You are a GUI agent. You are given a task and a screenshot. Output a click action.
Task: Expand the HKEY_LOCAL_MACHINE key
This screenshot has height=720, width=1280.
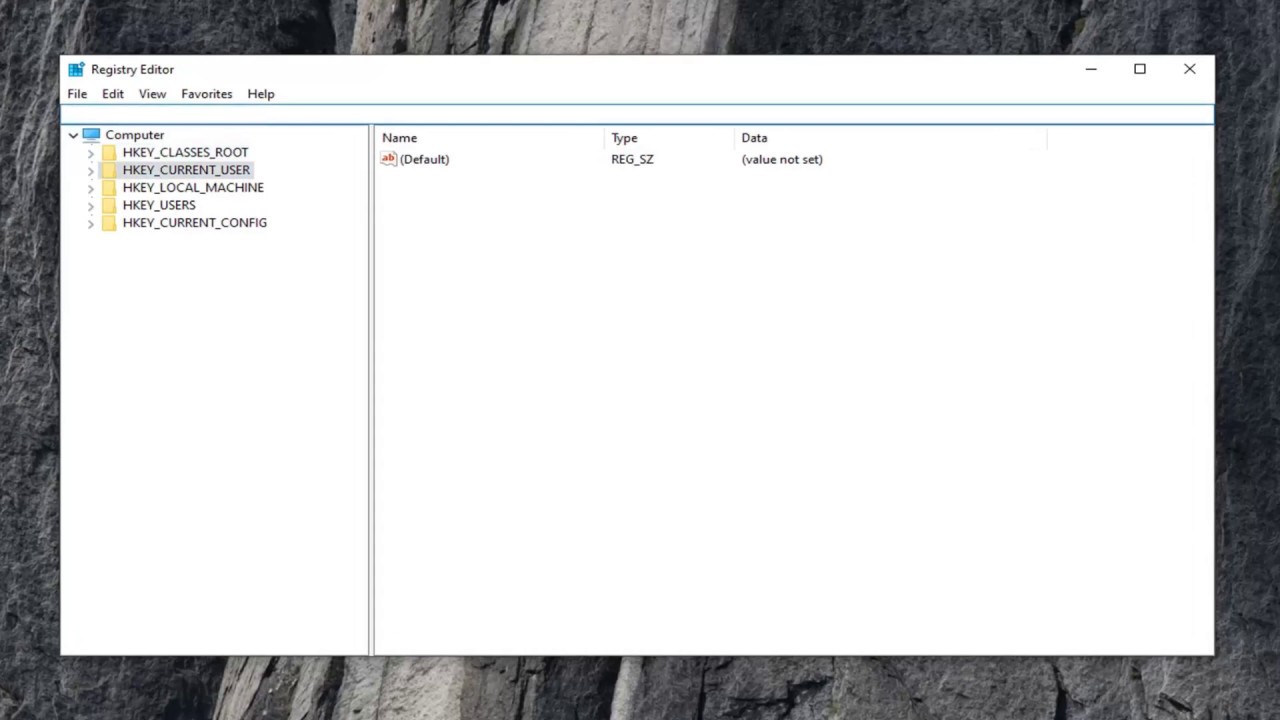91,188
